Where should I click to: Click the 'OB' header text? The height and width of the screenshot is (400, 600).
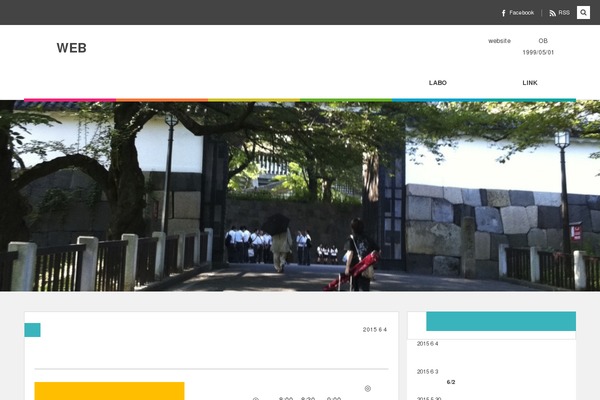coord(543,41)
